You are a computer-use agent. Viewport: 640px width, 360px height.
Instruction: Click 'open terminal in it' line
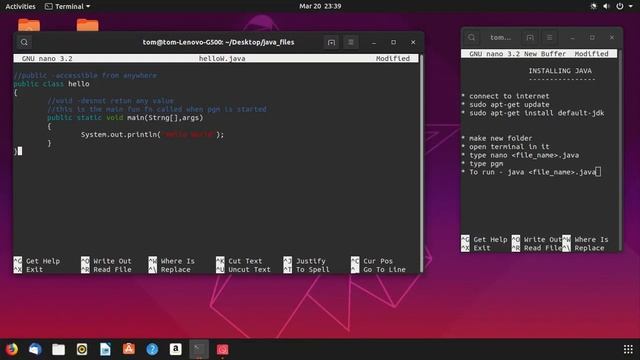point(505,147)
